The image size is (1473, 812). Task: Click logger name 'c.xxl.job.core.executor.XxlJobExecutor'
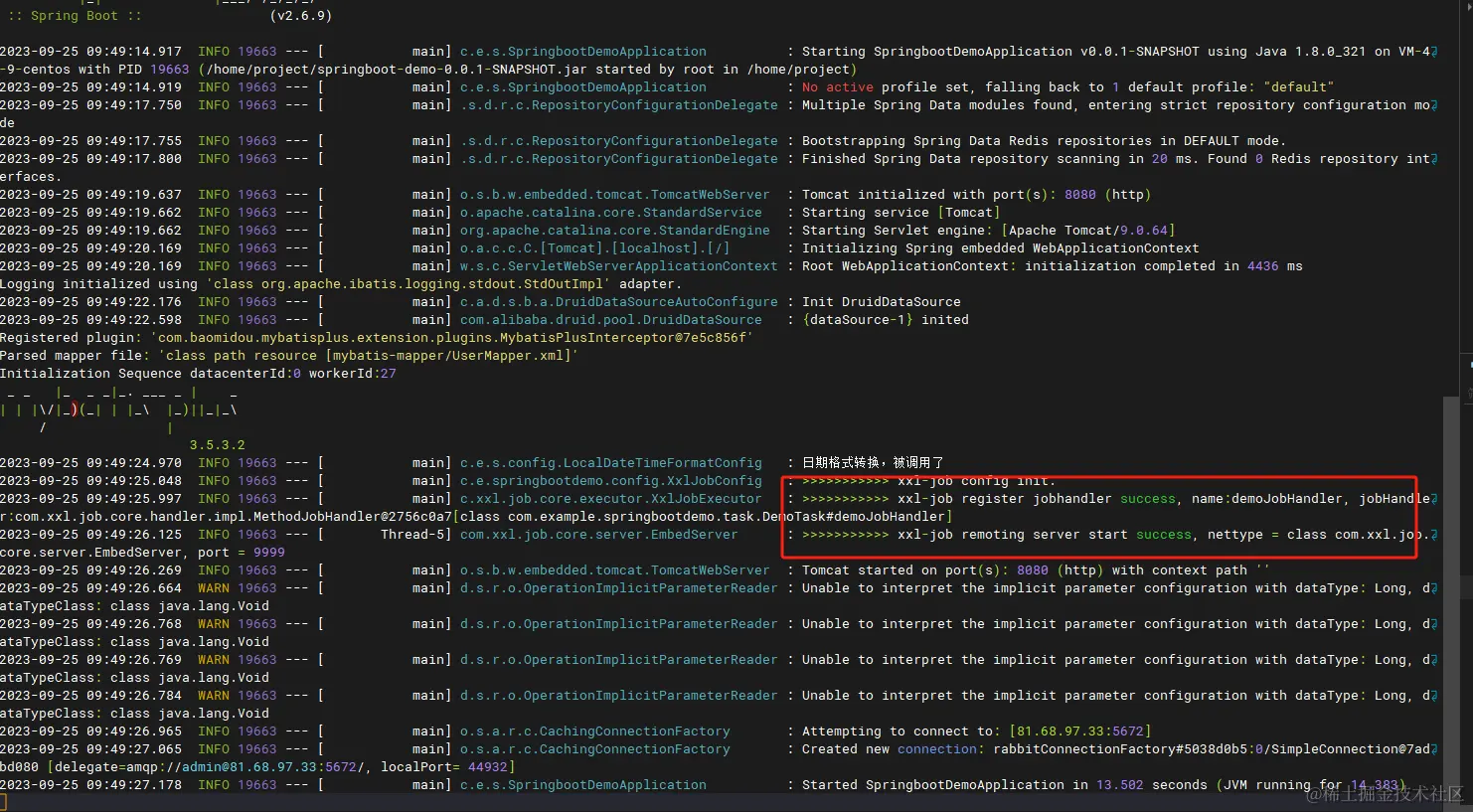pyautogui.click(x=611, y=499)
